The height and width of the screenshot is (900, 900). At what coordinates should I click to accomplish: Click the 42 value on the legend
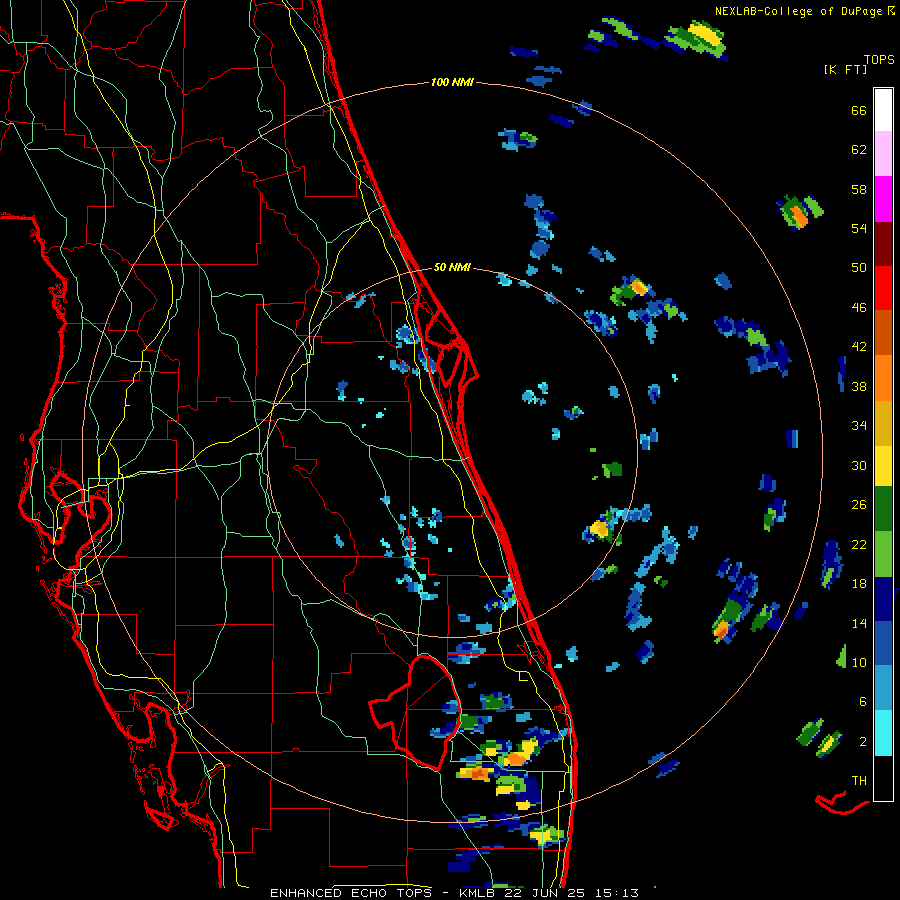[859, 347]
